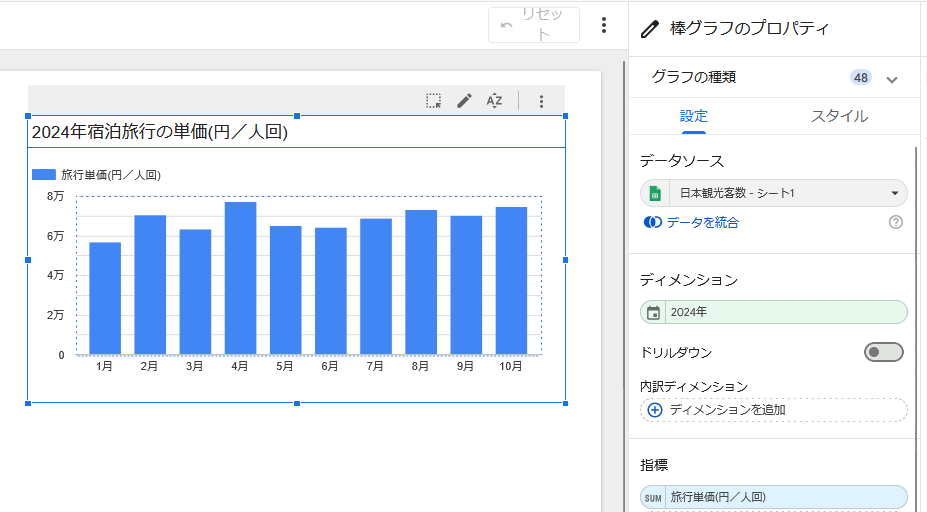
Task: Open the AZ sort icon on chart
Action: 494,101
